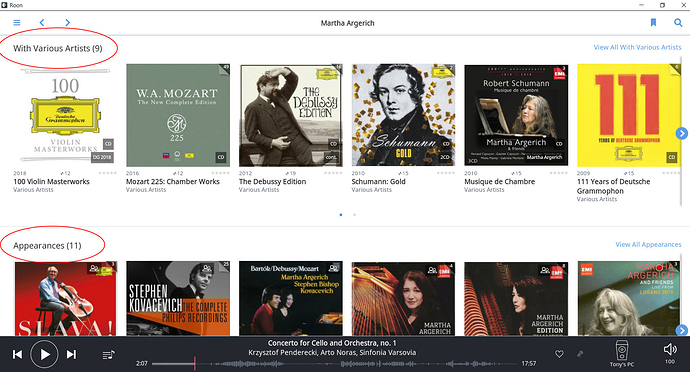Viewport: 690px width, 372px height.
Task: Show next Various Artists albums with the arrow
Action: coord(682,133)
